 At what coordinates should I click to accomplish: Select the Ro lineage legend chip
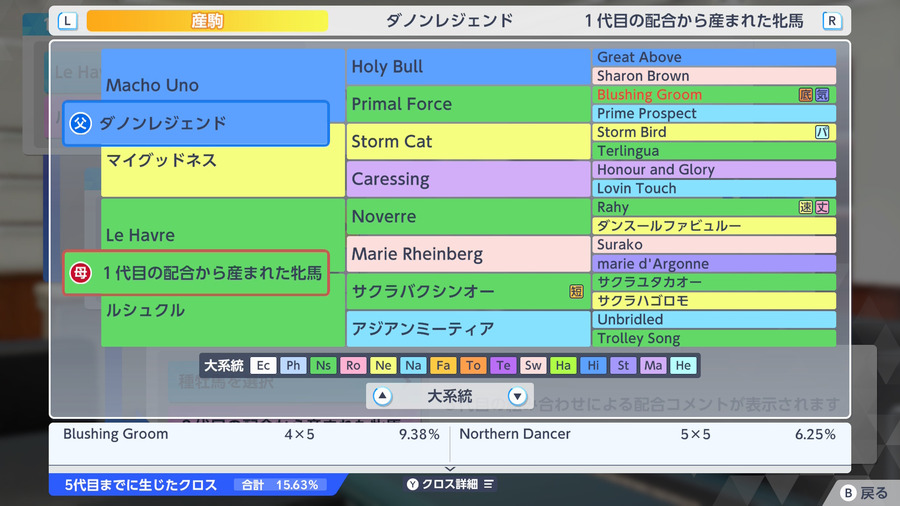(x=353, y=365)
